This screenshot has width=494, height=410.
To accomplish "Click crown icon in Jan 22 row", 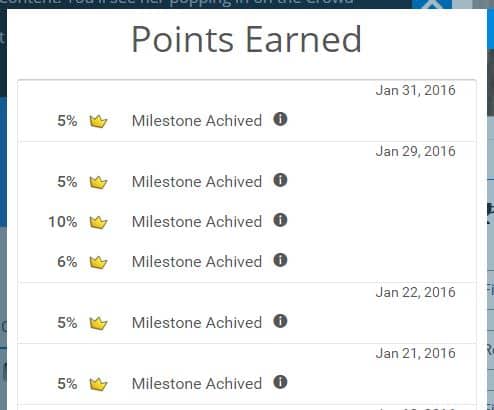I will click(x=98, y=323).
